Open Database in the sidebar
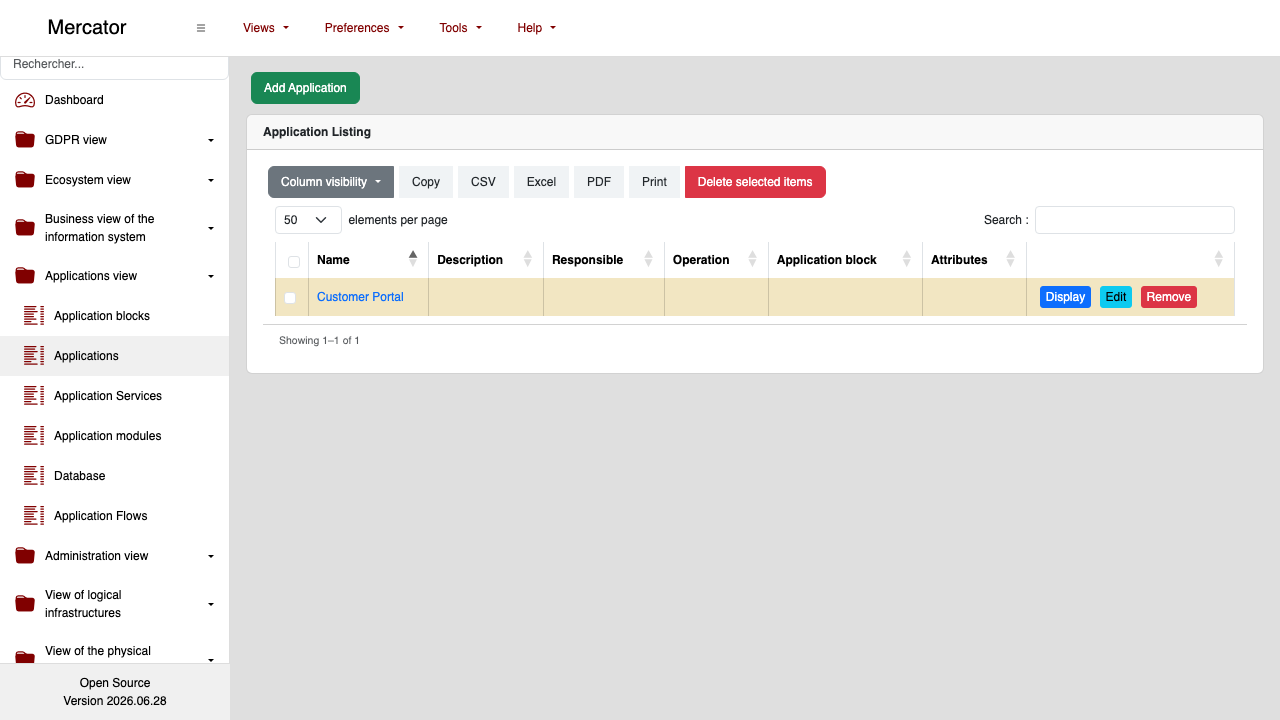 [x=80, y=476]
